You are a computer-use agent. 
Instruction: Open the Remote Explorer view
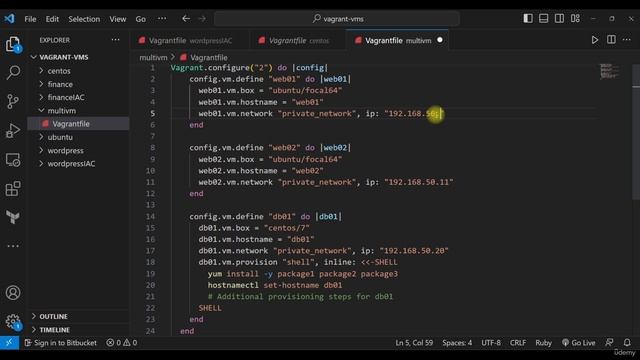13,160
